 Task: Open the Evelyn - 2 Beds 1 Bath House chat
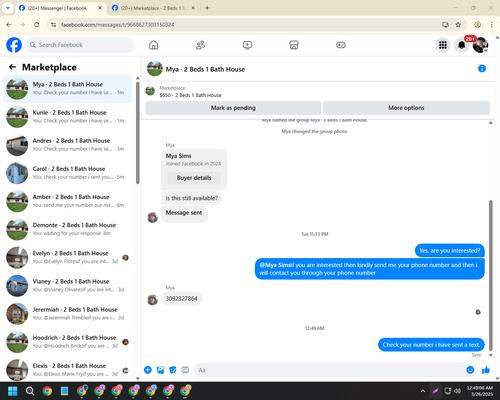click(68, 257)
